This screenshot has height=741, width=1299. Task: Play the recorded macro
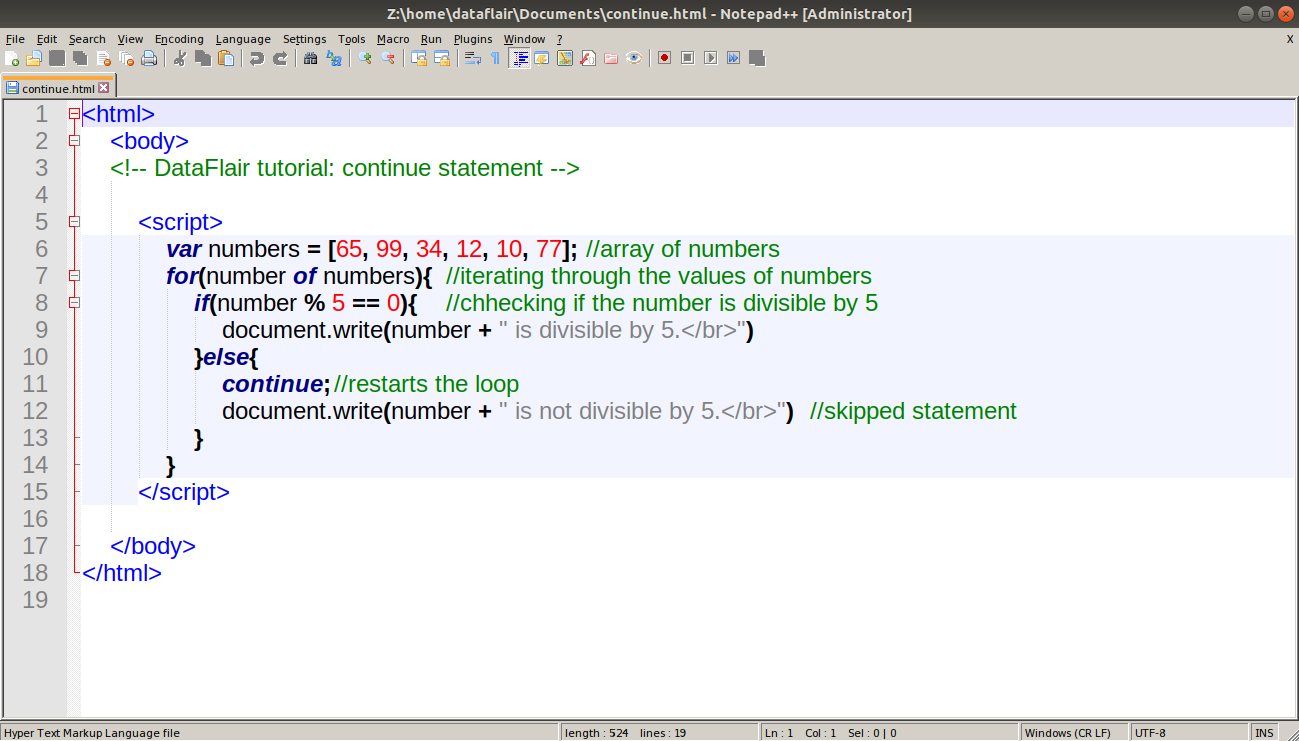[x=708, y=58]
